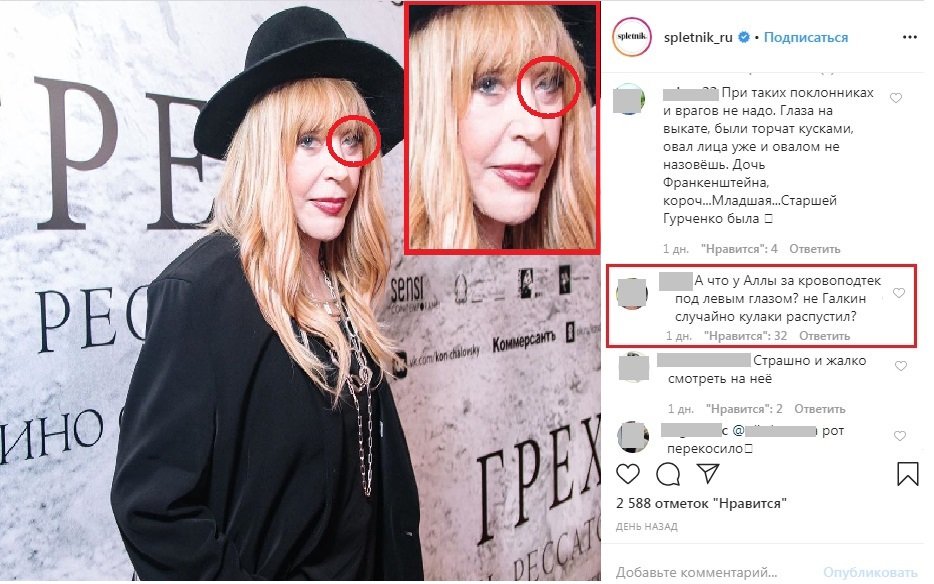934x584 pixels.
Task: Open the spletnik_ru profile avatar
Action: [632, 37]
